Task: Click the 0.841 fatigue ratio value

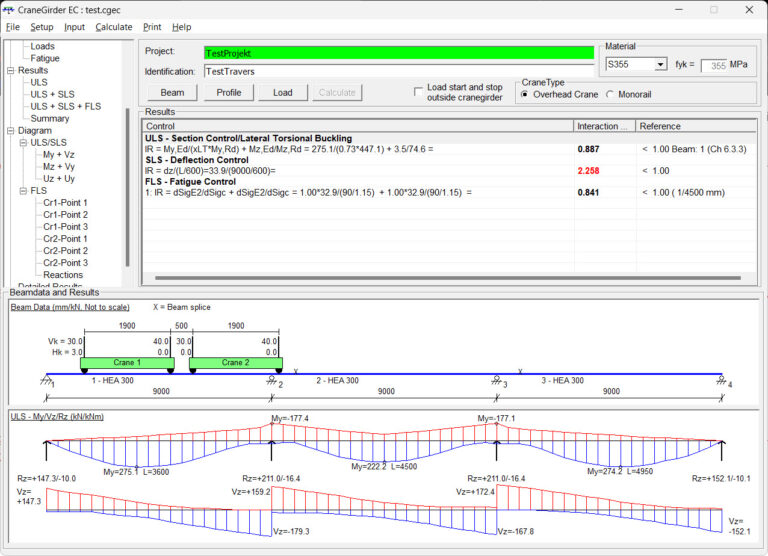Action: pos(588,193)
